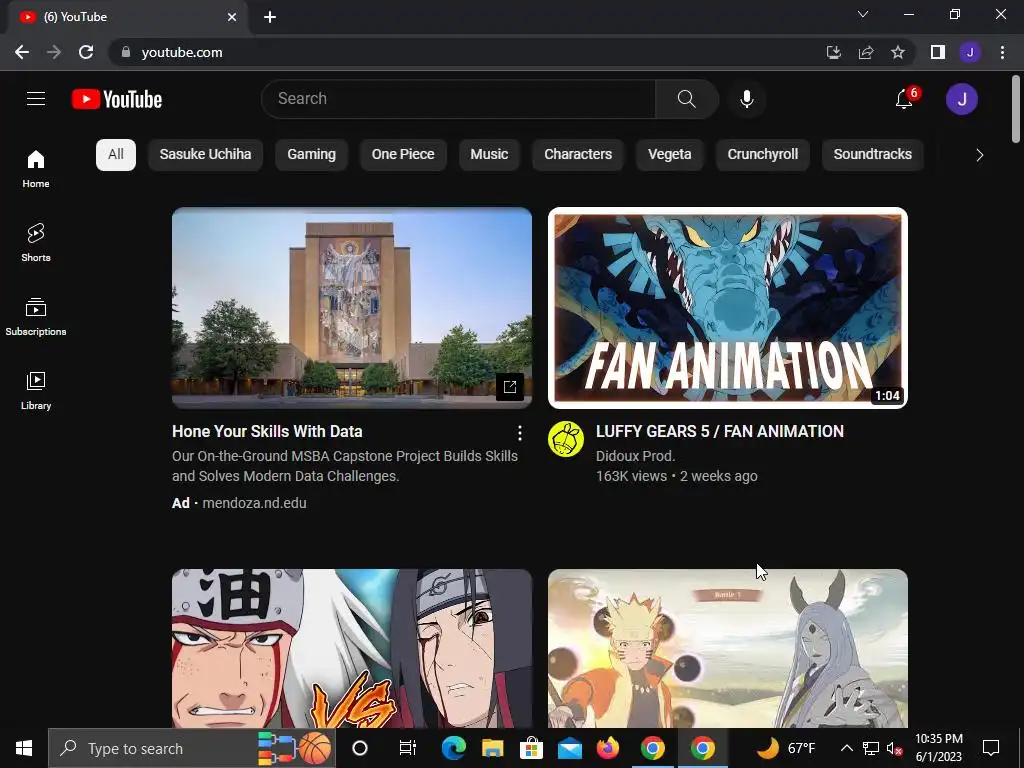1024x768 pixels.
Task: Open notifications bell with 6 alerts
Action: (x=904, y=99)
